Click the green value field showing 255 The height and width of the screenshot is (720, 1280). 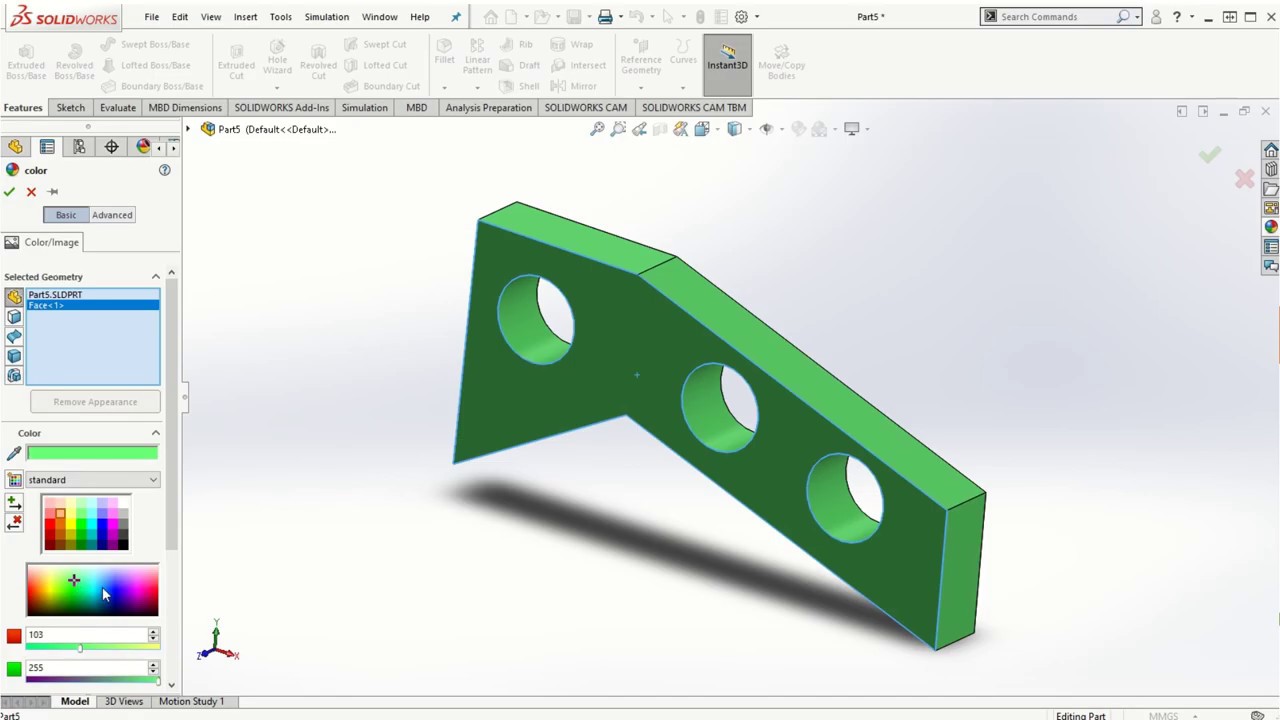(86, 667)
